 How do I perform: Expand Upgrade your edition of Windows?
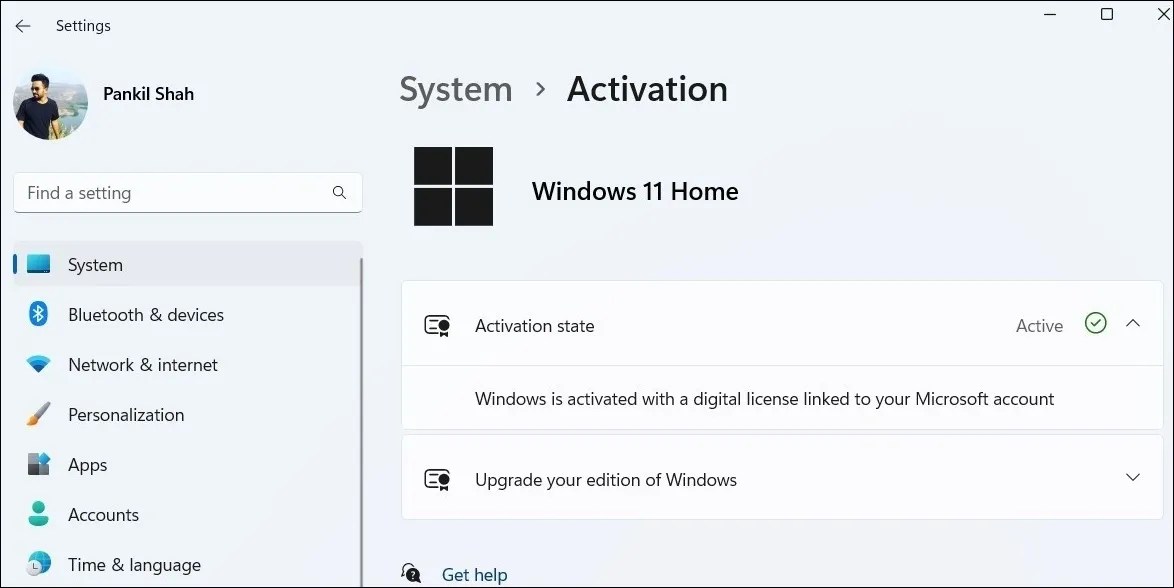click(x=1133, y=477)
